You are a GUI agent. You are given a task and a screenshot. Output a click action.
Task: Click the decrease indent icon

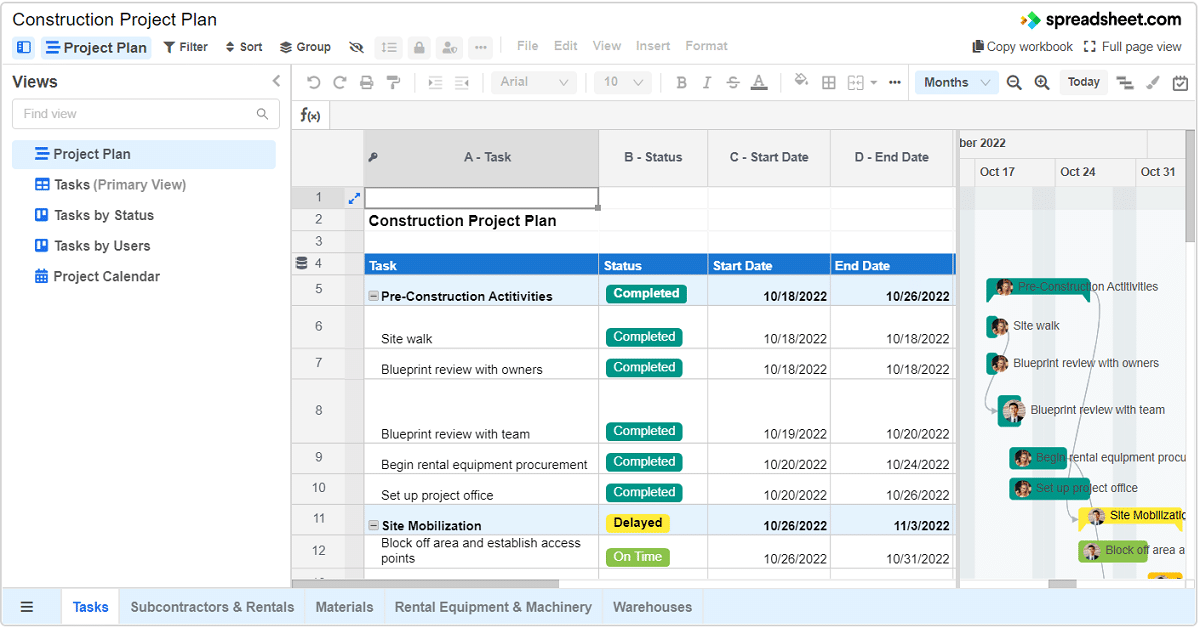point(461,82)
